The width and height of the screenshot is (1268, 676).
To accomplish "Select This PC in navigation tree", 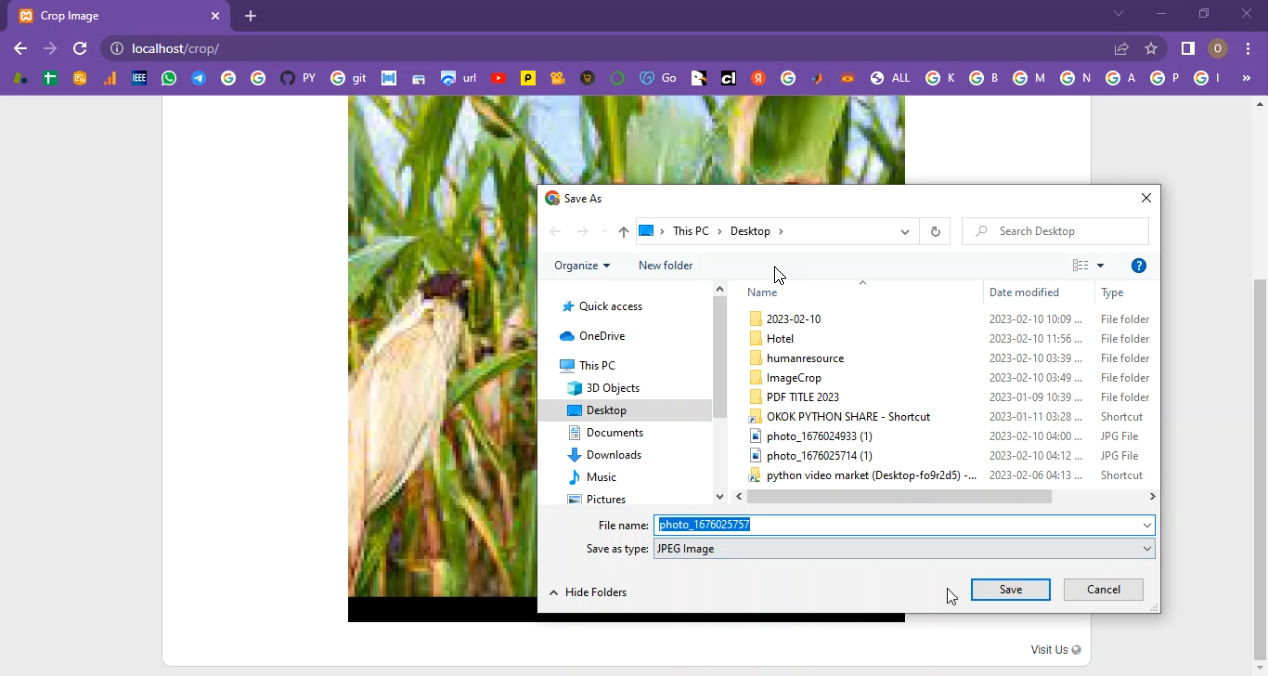I will tap(587, 365).
